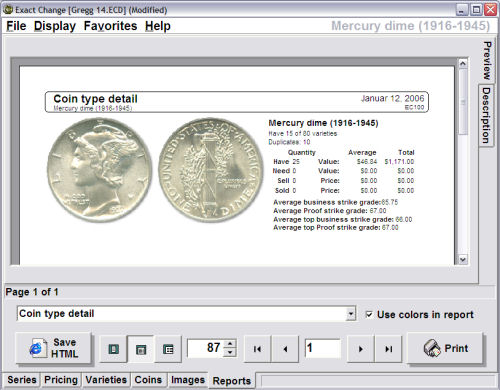Open the Favorites menu
Screen dimensions: 500x390
(x=110, y=26)
